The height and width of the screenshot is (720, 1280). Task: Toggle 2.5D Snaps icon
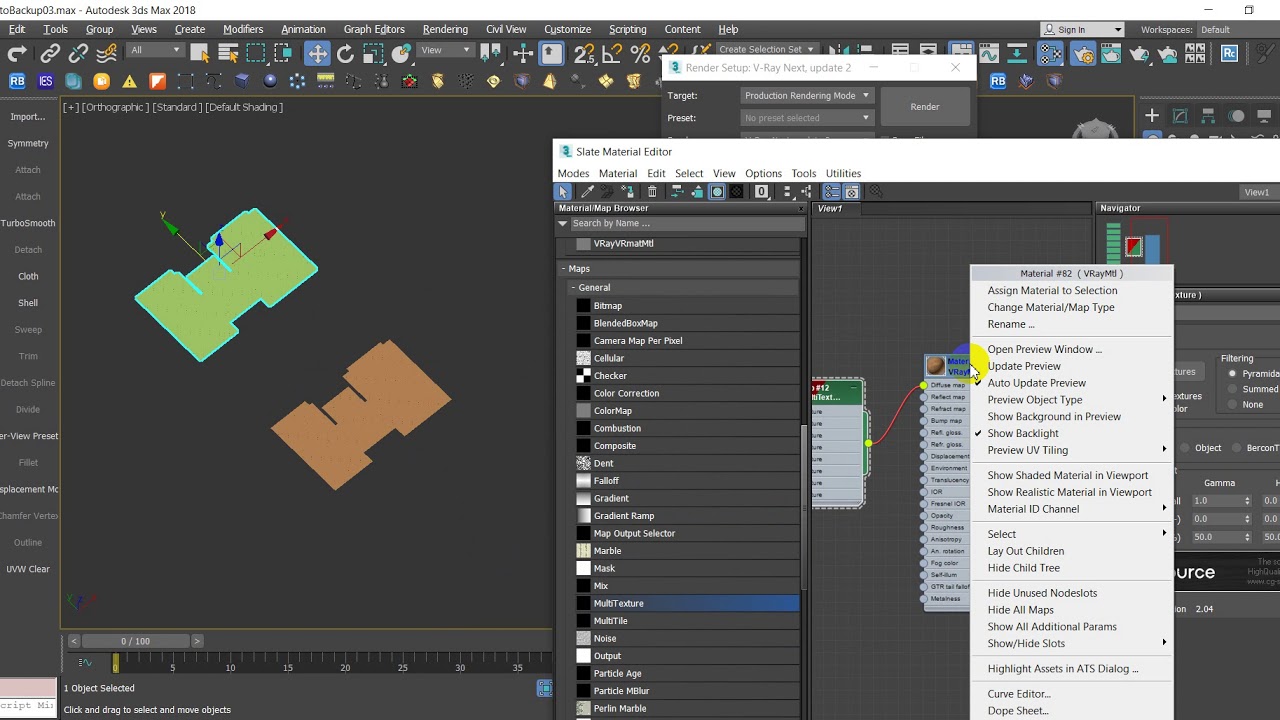[585, 54]
